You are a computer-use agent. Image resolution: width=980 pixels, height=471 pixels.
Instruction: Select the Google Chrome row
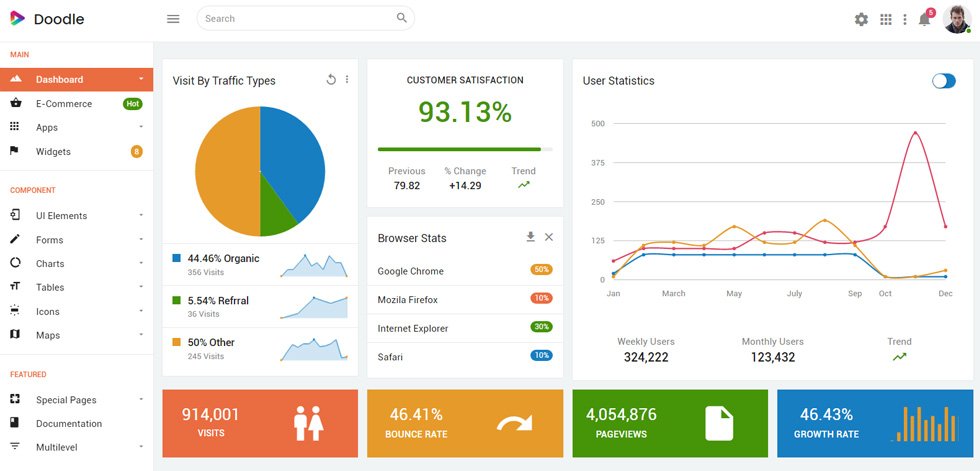click(x=465, y=271)
